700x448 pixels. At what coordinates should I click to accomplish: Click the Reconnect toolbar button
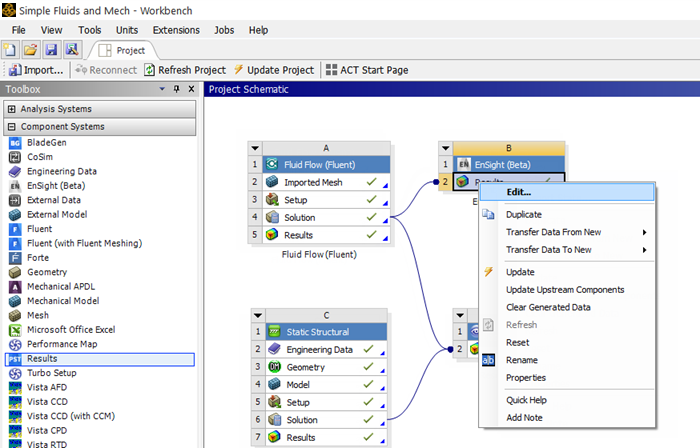tap(106, 70)
